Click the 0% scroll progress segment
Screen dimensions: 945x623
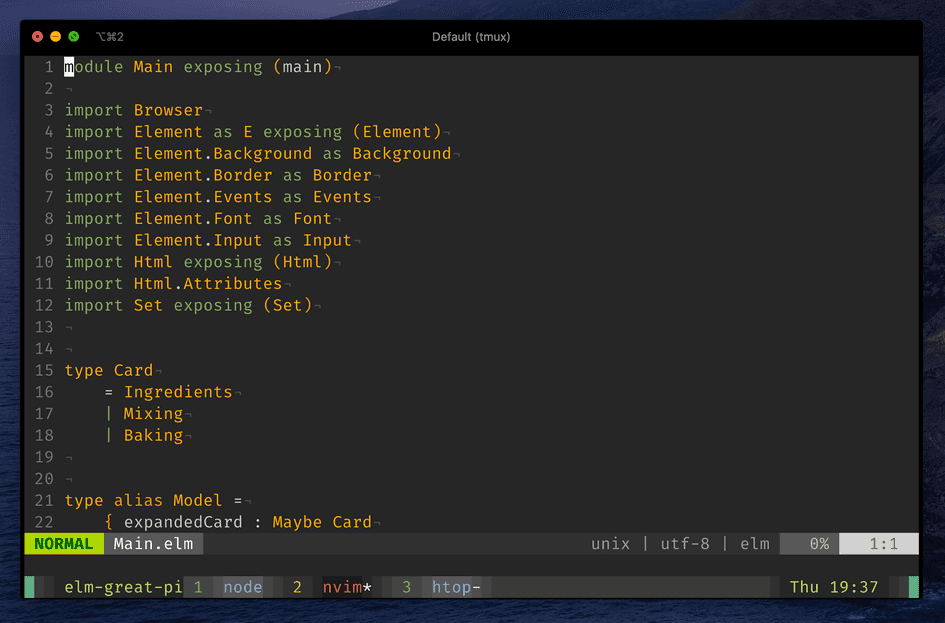pos(815,544)
